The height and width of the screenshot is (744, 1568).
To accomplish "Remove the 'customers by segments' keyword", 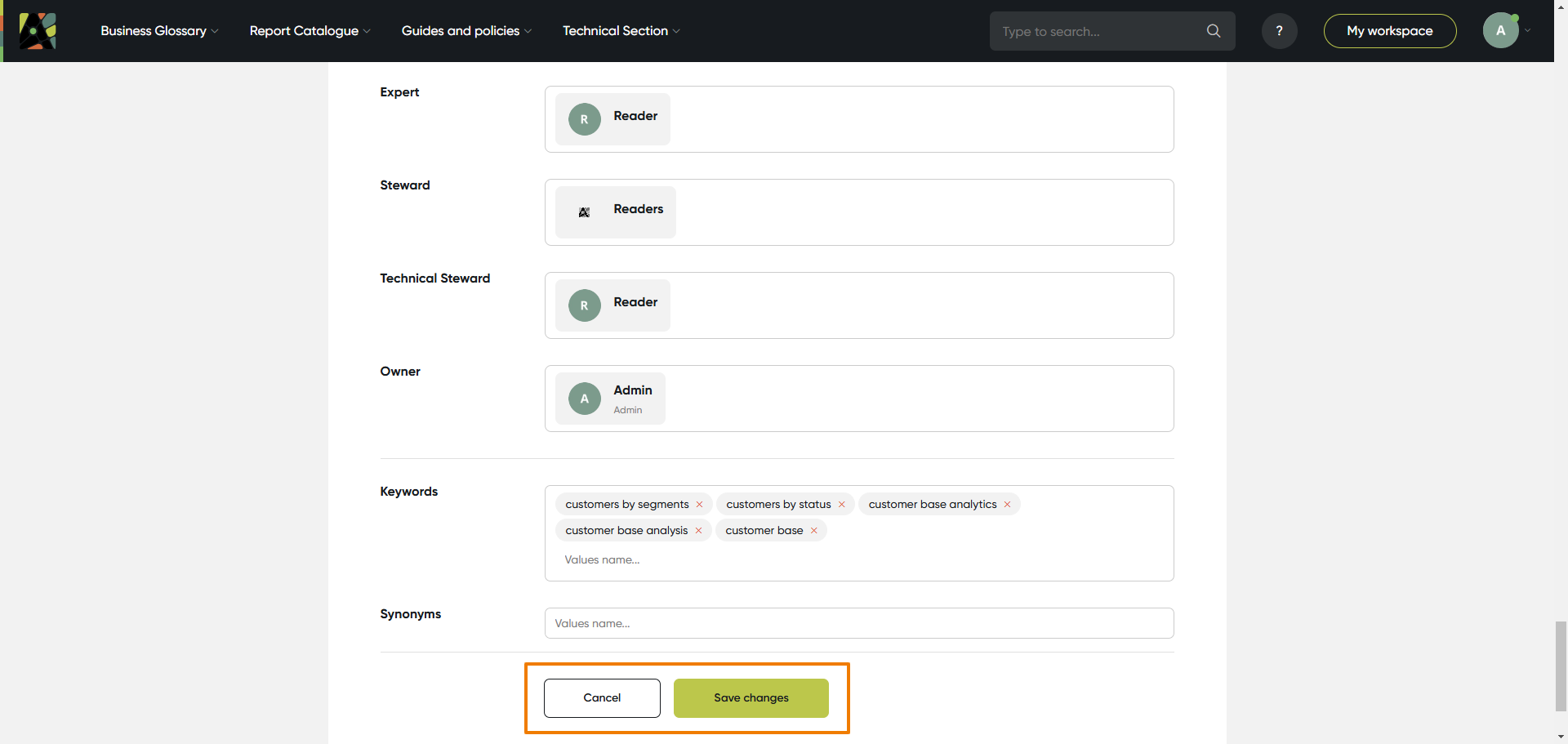I will [x=700, y=505].
